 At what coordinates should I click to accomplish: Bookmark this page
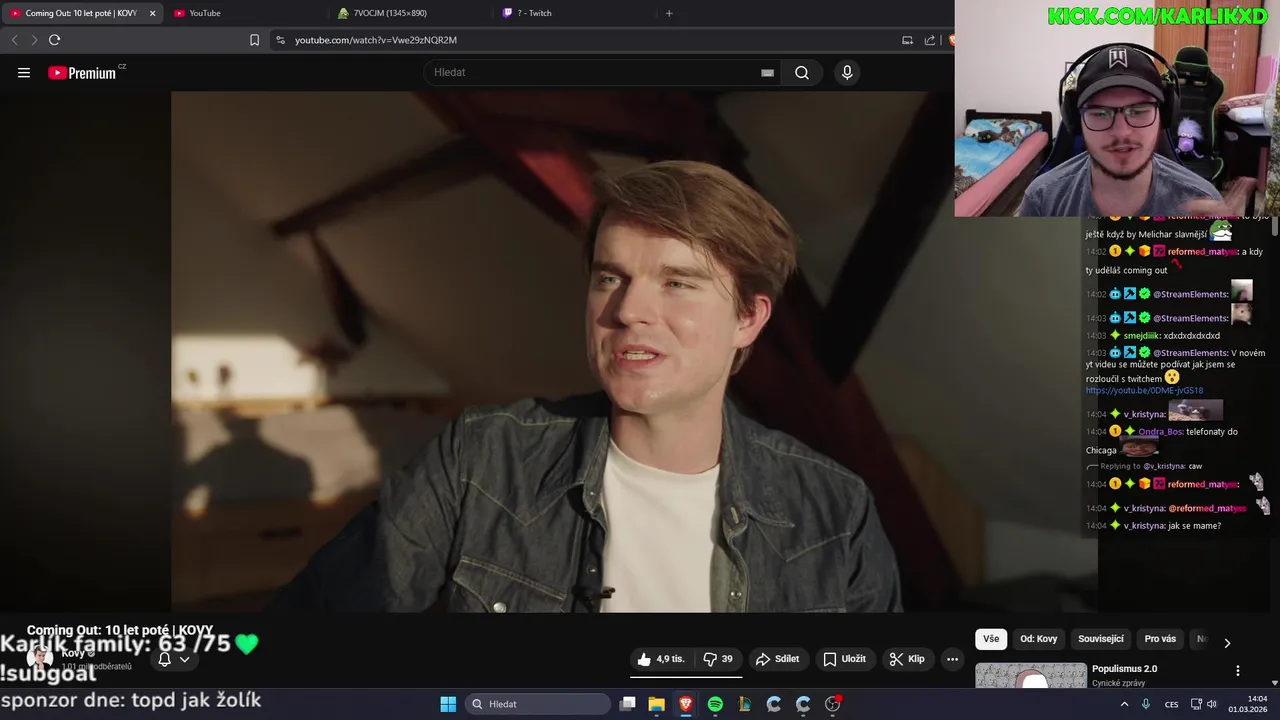(x=254, y=40)
